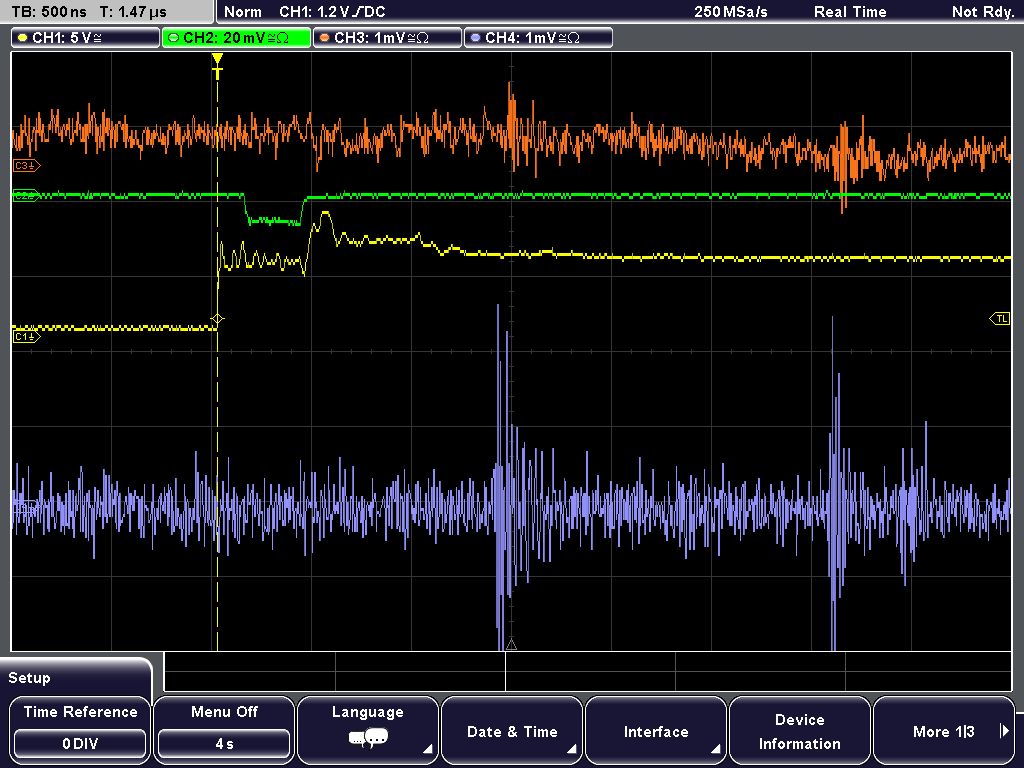Image resolution: width=1024 pixels, height=768 pixels.
Task: Click the yellow trigger position T marker
Action: point(217,66)
